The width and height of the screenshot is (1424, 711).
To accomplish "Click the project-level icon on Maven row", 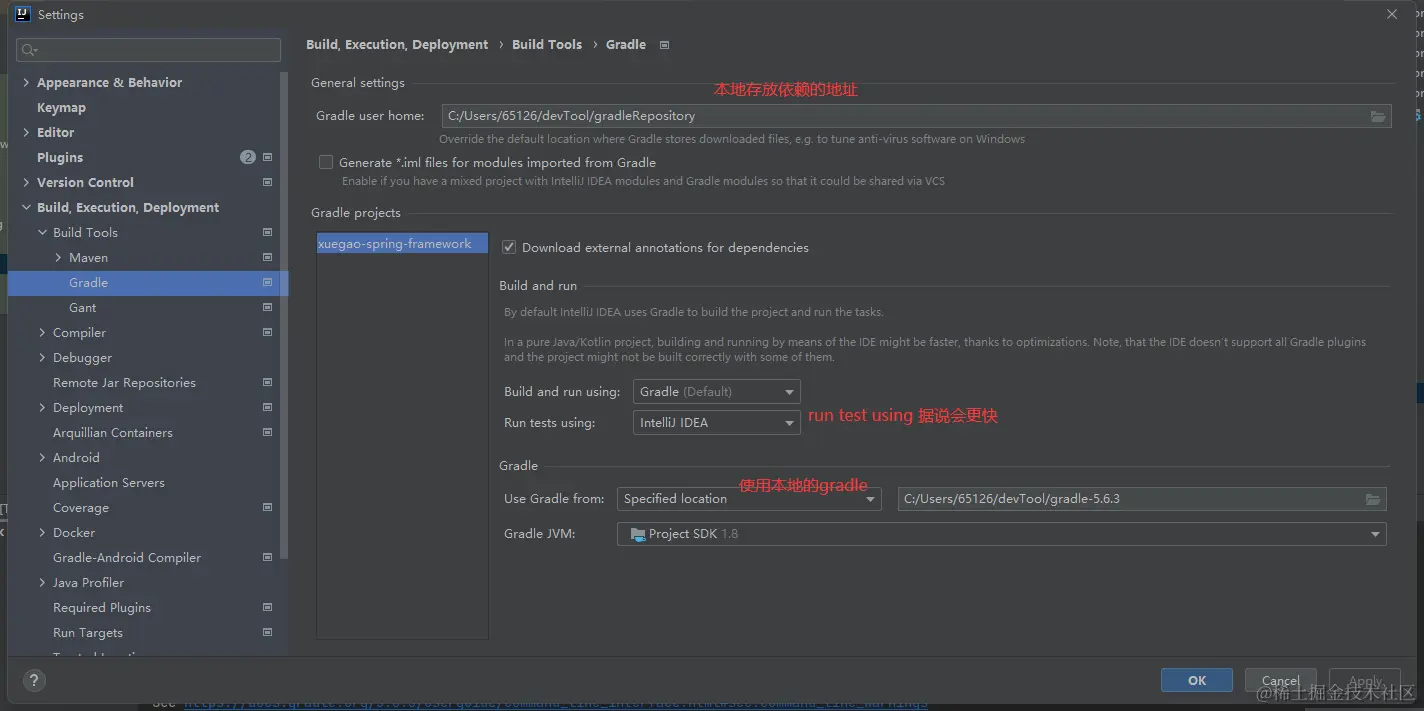I will pyautogui.click(x=267, y=257).
